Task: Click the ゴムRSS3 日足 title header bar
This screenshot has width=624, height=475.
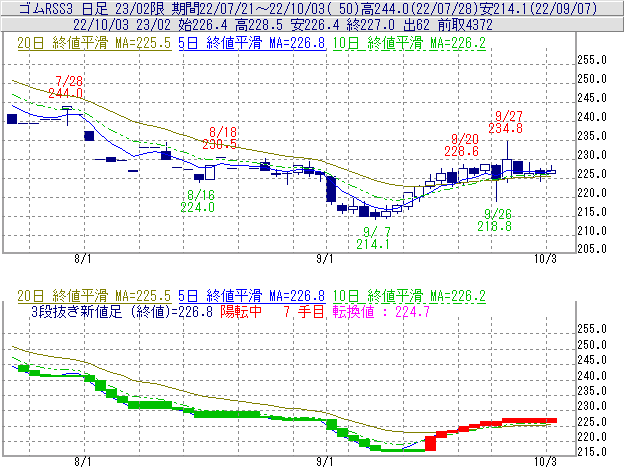Action: tap(312, 8)
